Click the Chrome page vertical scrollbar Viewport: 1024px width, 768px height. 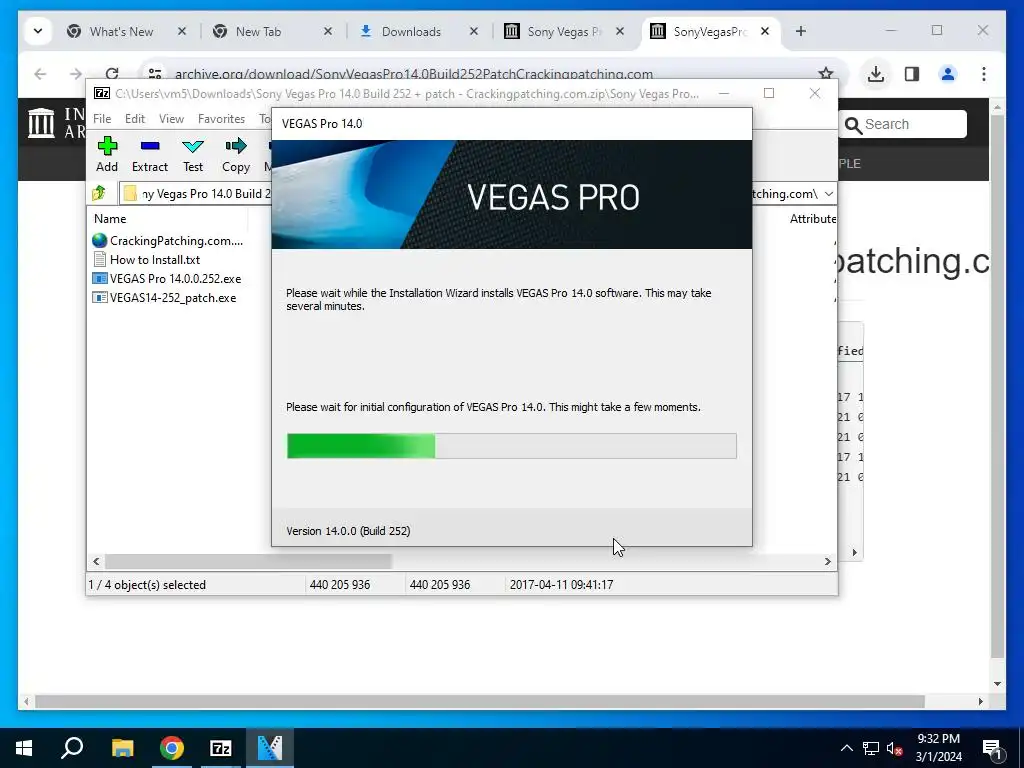click(x=997, y=385)
